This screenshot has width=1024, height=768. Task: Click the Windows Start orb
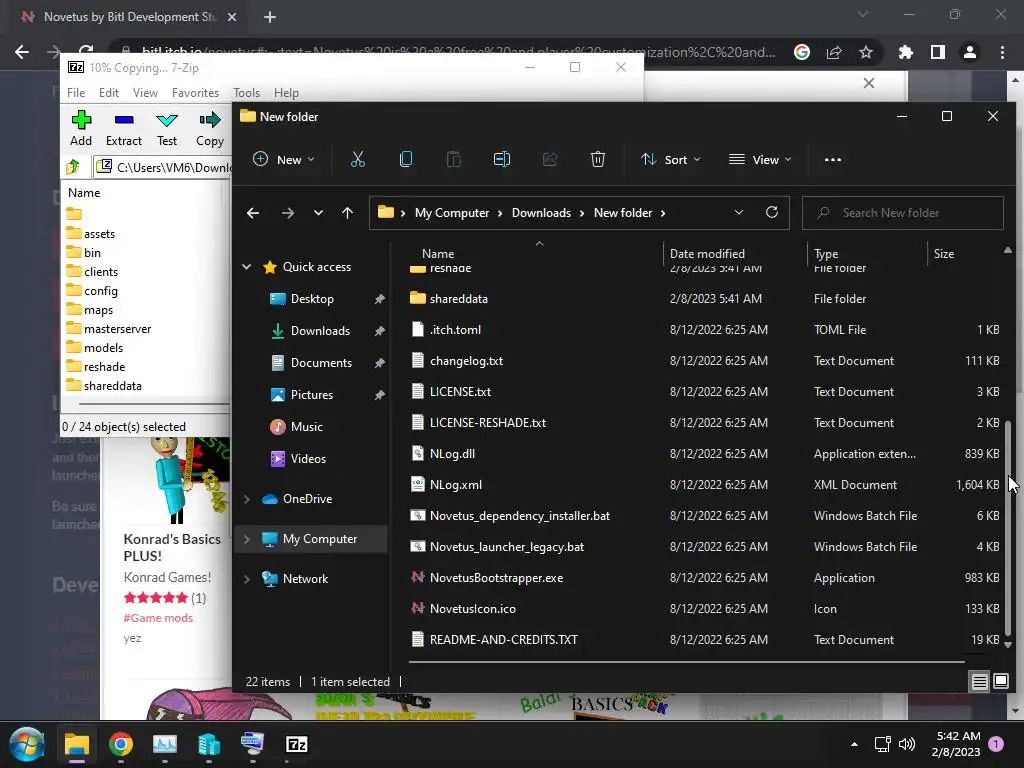(x=26, y=744)
